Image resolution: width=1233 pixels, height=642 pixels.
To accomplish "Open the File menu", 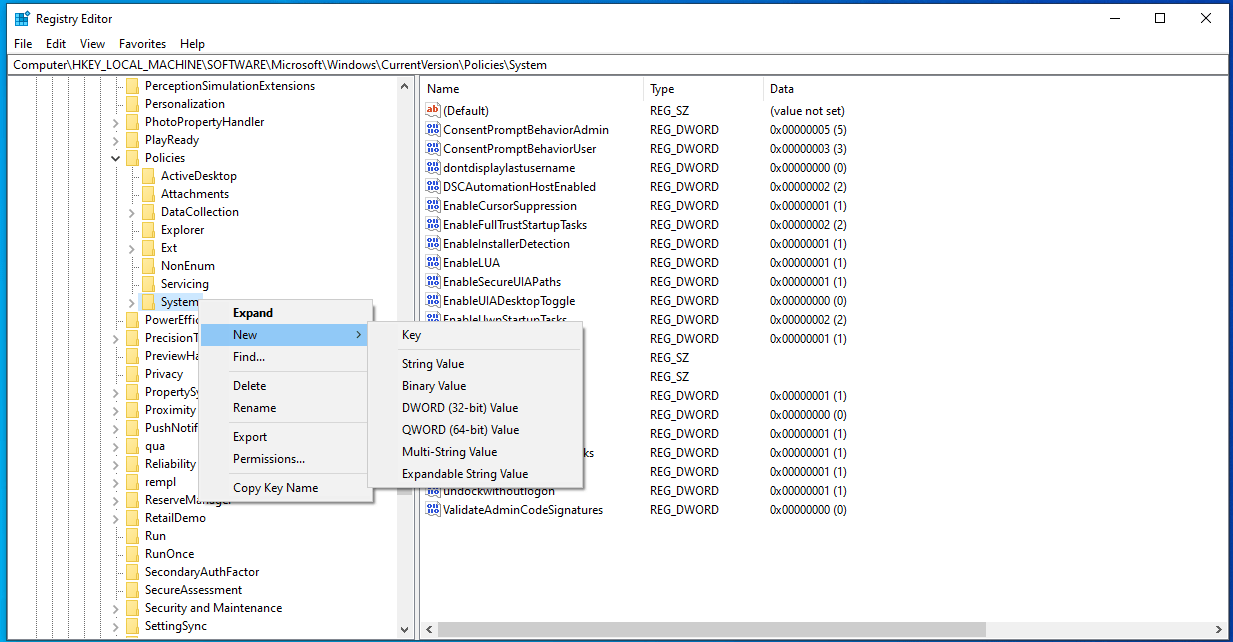I will [x=23, y=44].
